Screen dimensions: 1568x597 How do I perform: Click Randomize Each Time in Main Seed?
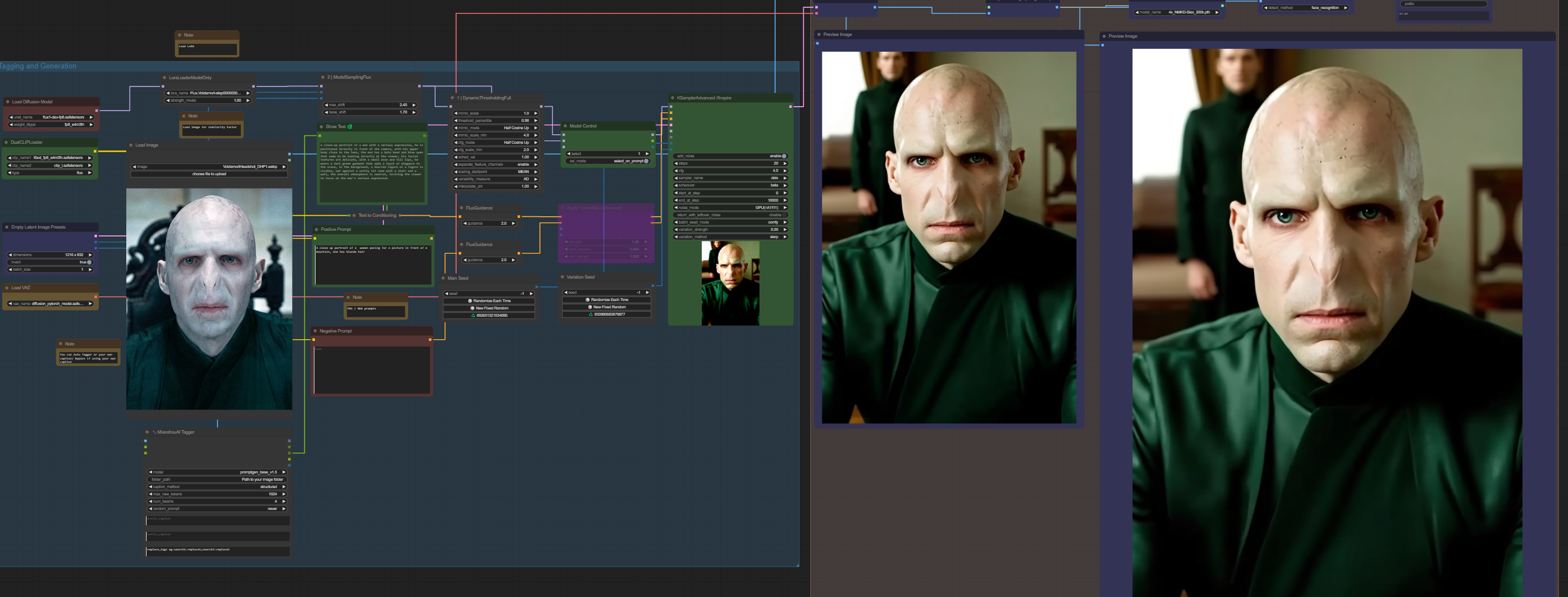click(x=490, y=301)
